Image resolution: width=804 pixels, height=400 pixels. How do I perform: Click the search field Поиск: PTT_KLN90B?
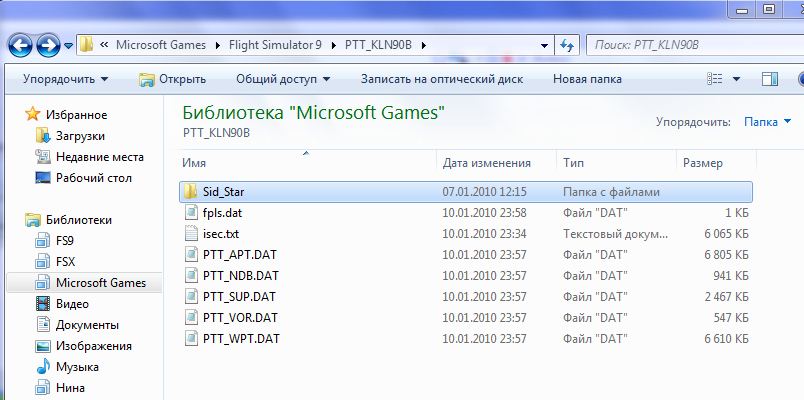tap(695, 45)
